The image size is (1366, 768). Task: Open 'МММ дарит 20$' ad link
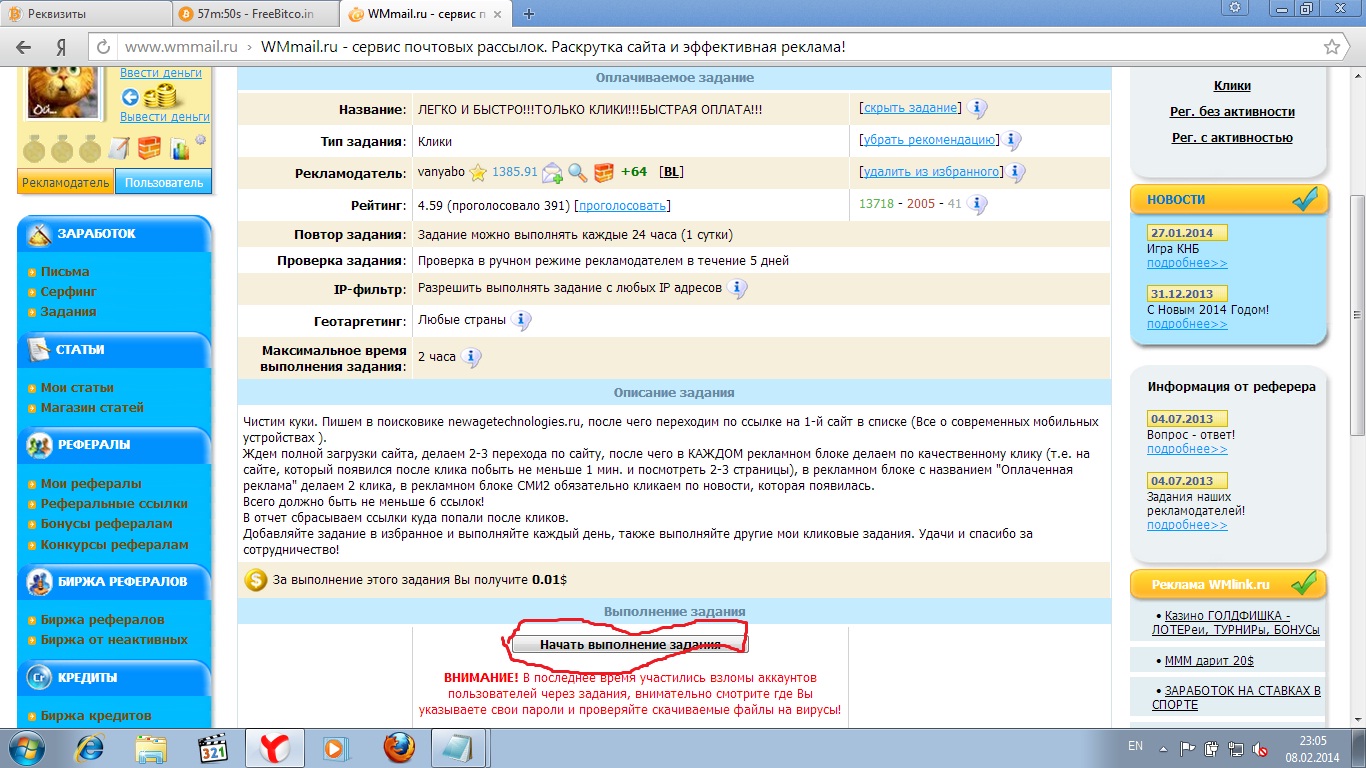(x=1209, y=661)
